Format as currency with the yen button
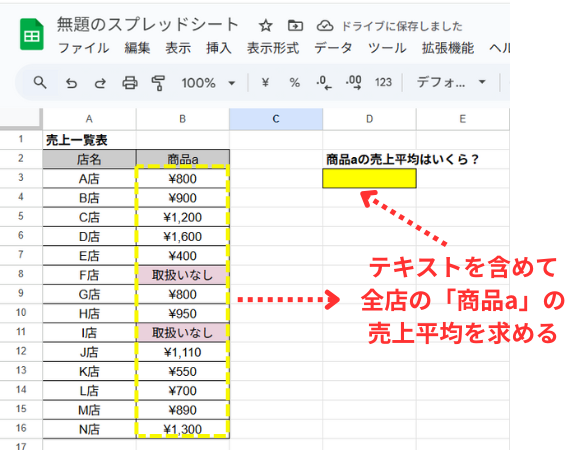Screen dimensions: 584x450 265,82
